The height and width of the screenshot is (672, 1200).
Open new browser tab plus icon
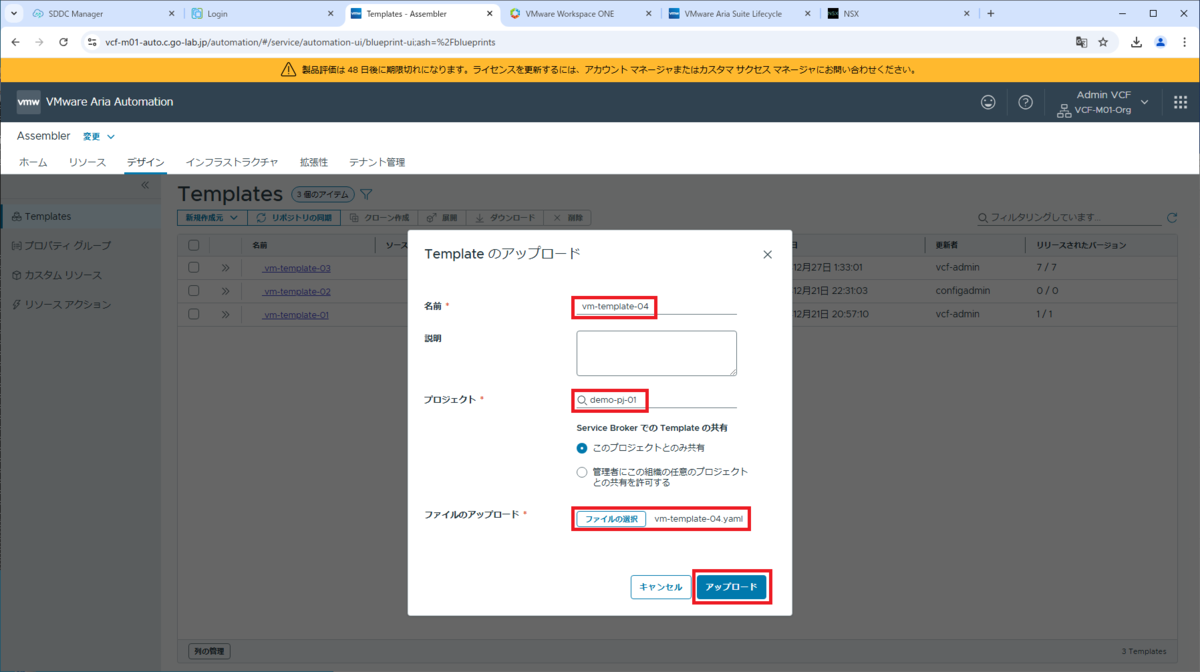pos(990,14)
